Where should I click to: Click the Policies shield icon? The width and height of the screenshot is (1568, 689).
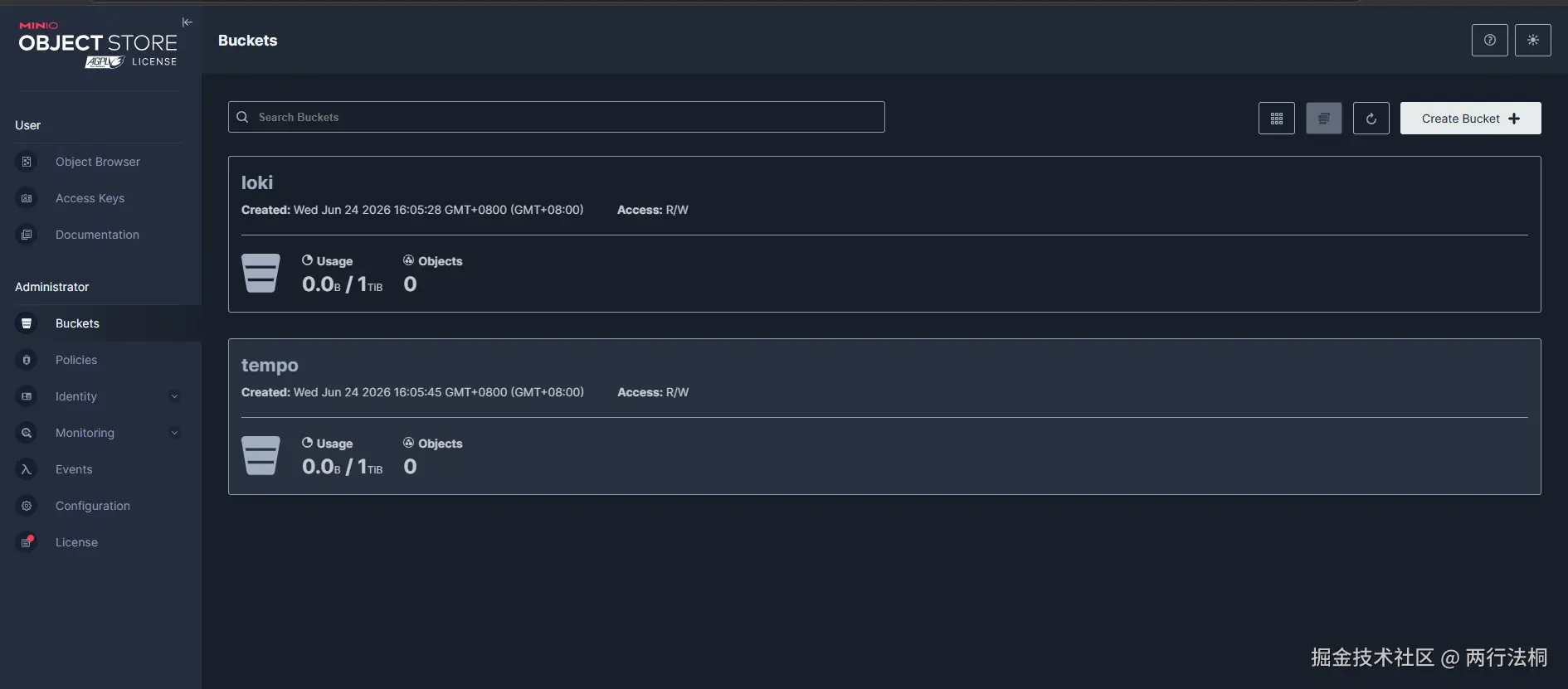tap(27, 360)
